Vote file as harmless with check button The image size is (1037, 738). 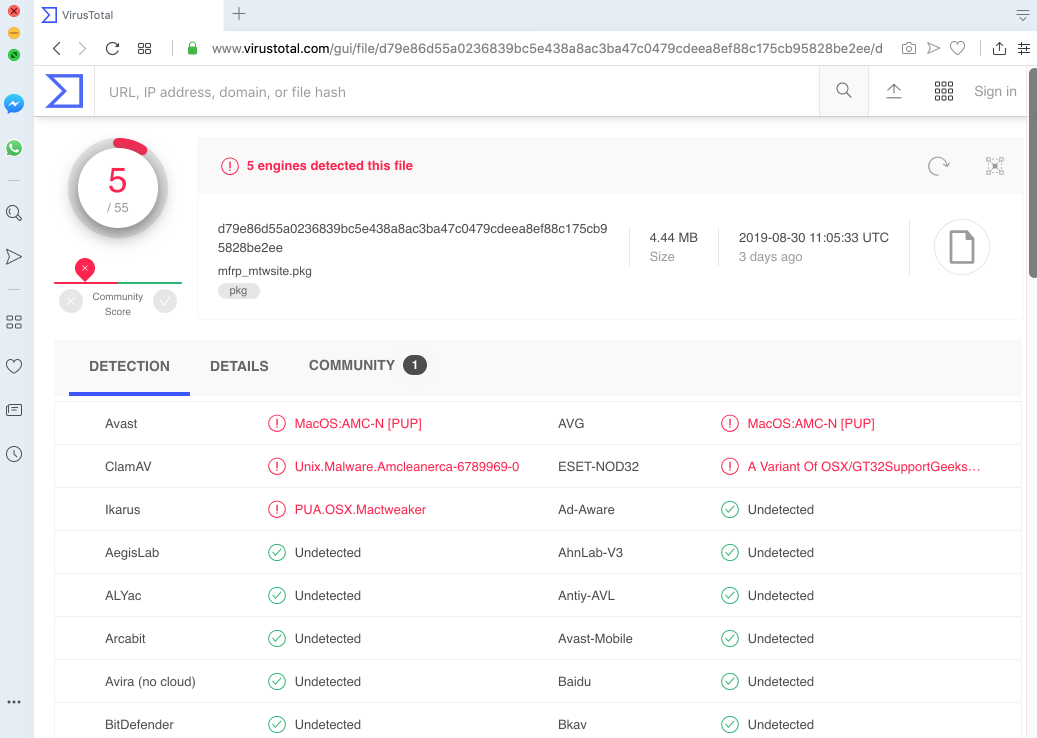tap(165, 301)
